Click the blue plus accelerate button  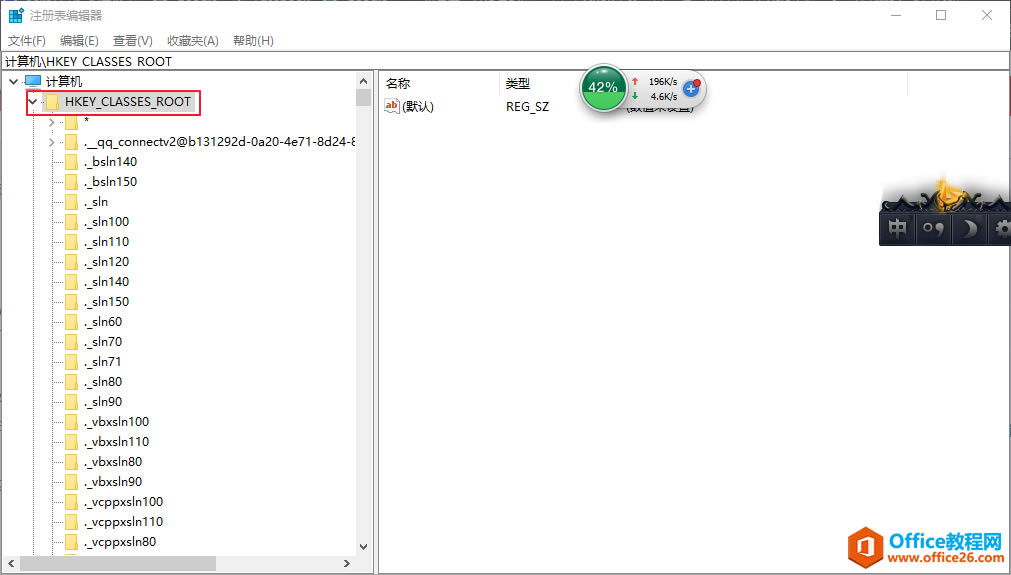[x=692, y=88]
